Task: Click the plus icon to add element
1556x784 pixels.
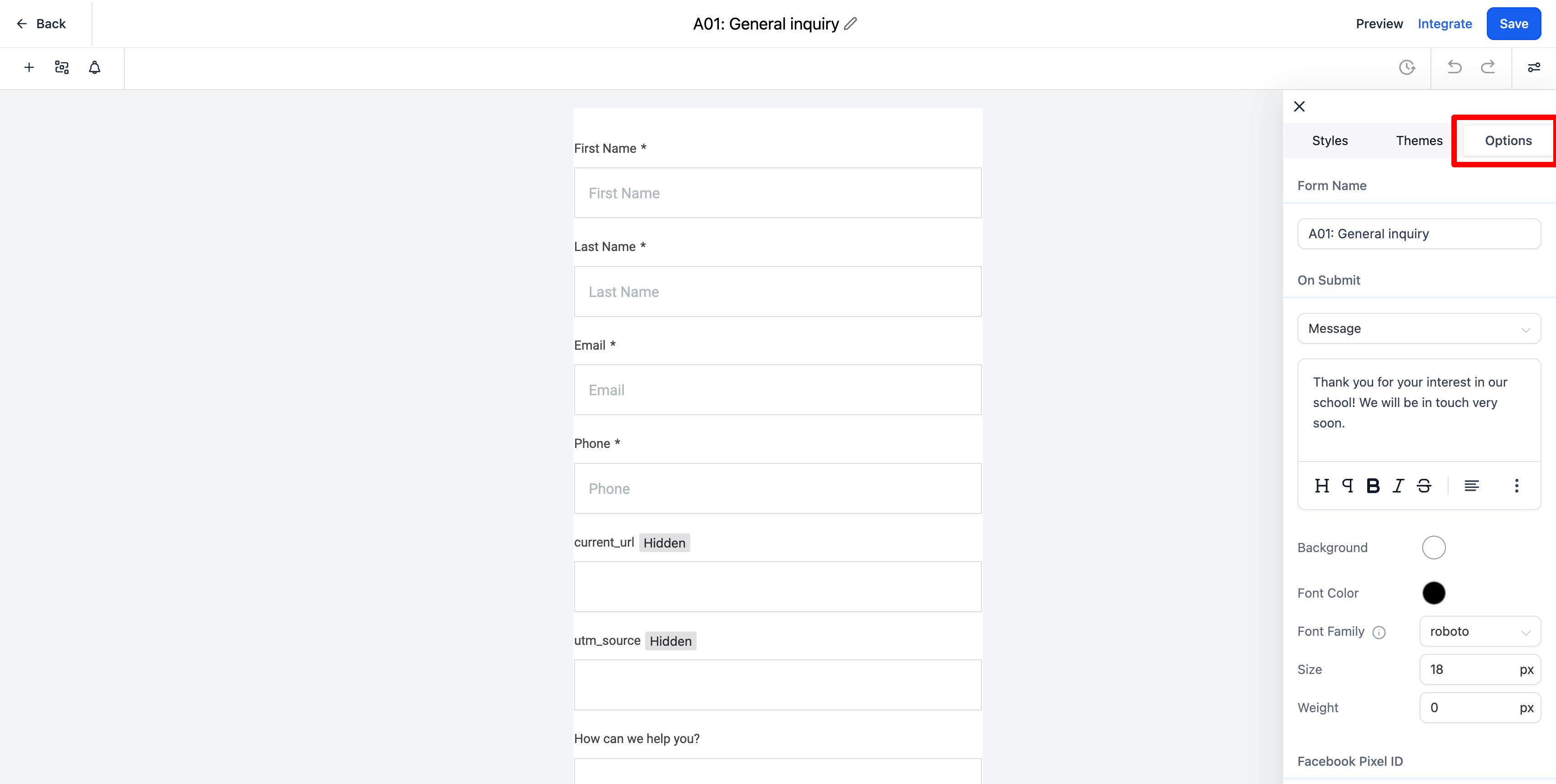Action: pos(28,68)
